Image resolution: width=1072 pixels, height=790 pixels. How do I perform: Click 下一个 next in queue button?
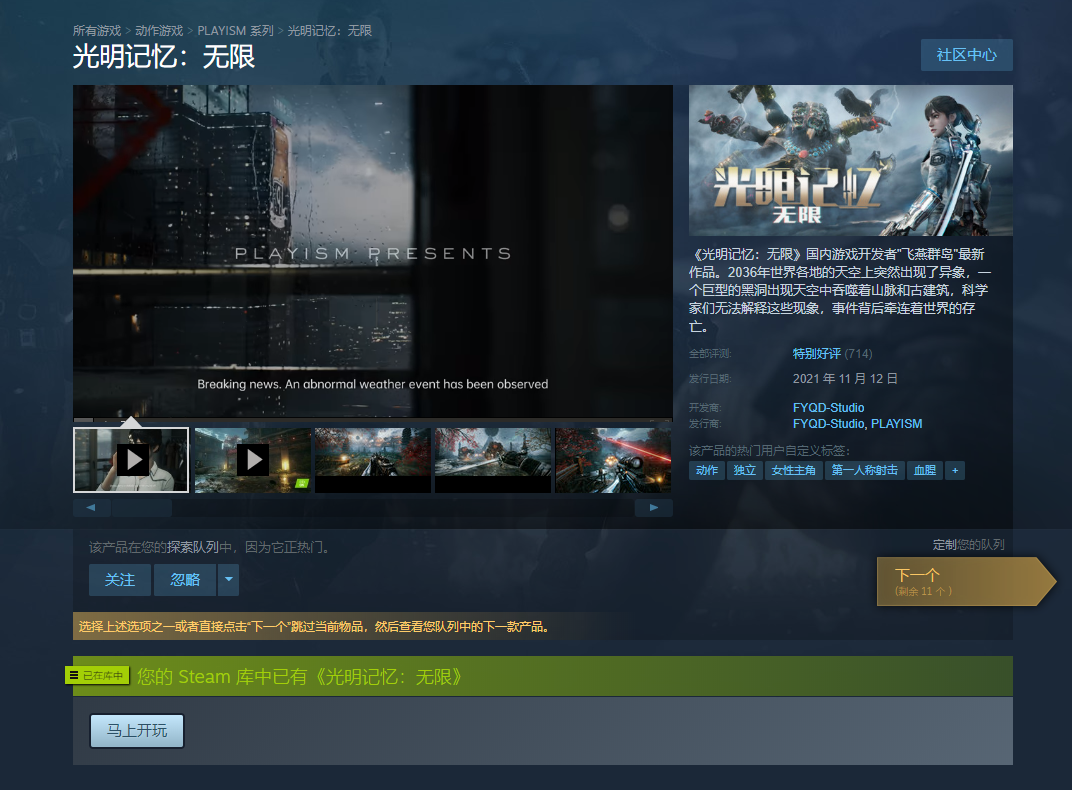[965, 582]
